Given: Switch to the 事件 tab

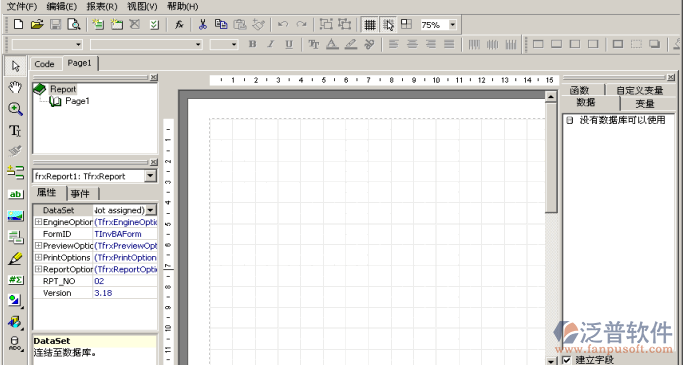Looking at the screenshot, I should coord(81,193).
